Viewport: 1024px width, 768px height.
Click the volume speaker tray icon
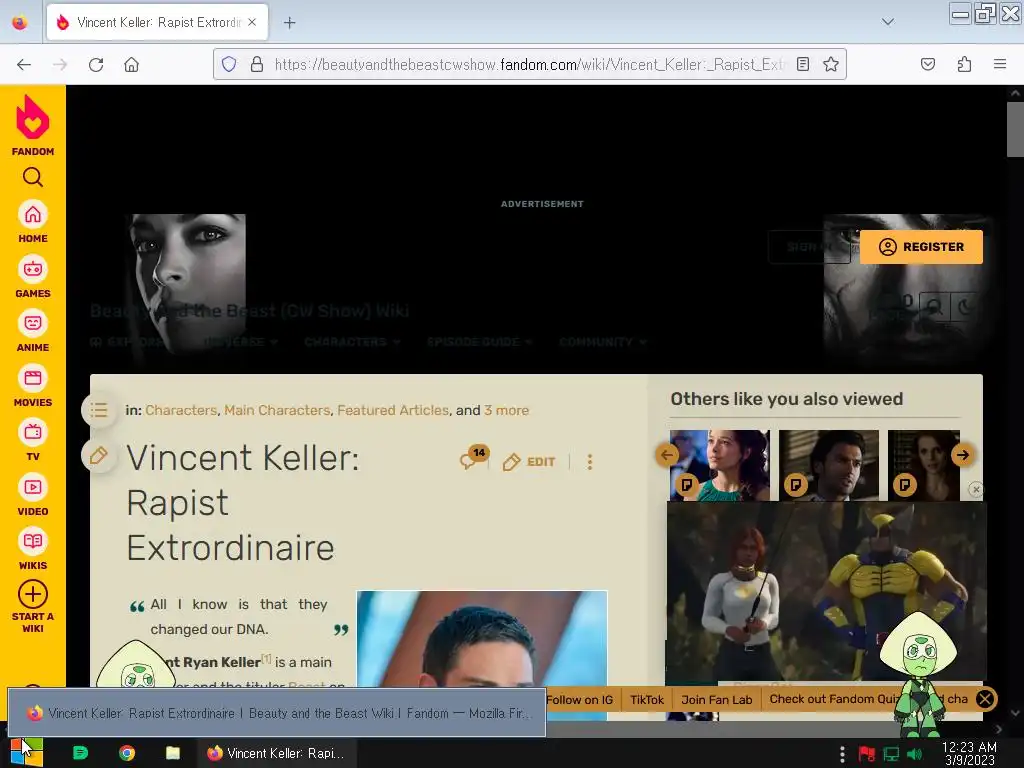(x=916, y=754)
